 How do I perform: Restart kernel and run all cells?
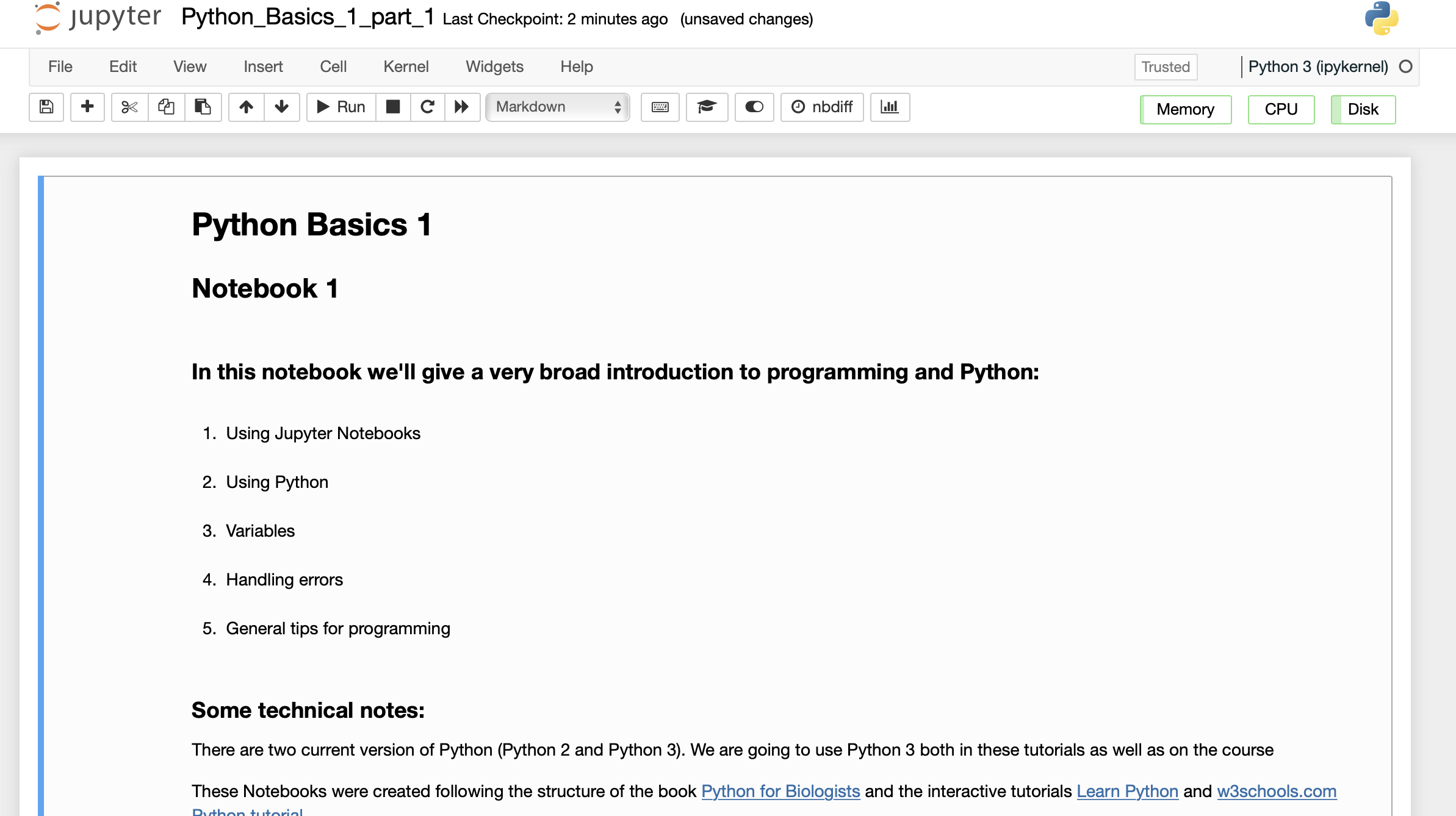pyautogui.click(x=462, y=107)
